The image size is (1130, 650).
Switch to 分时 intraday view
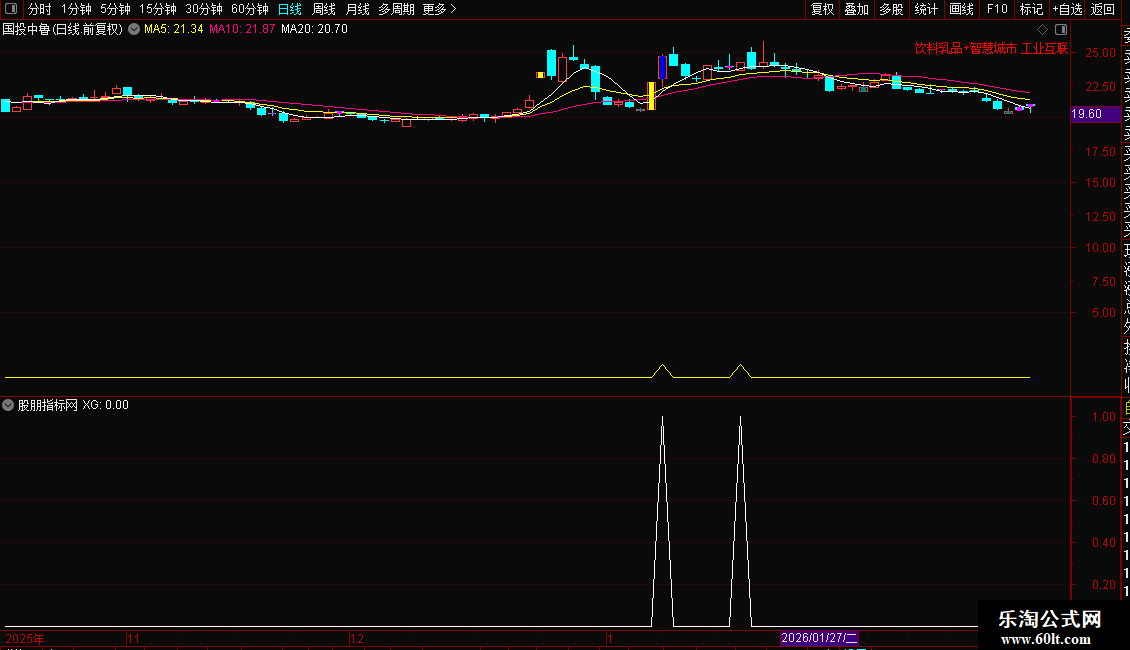tap(40, 9)
